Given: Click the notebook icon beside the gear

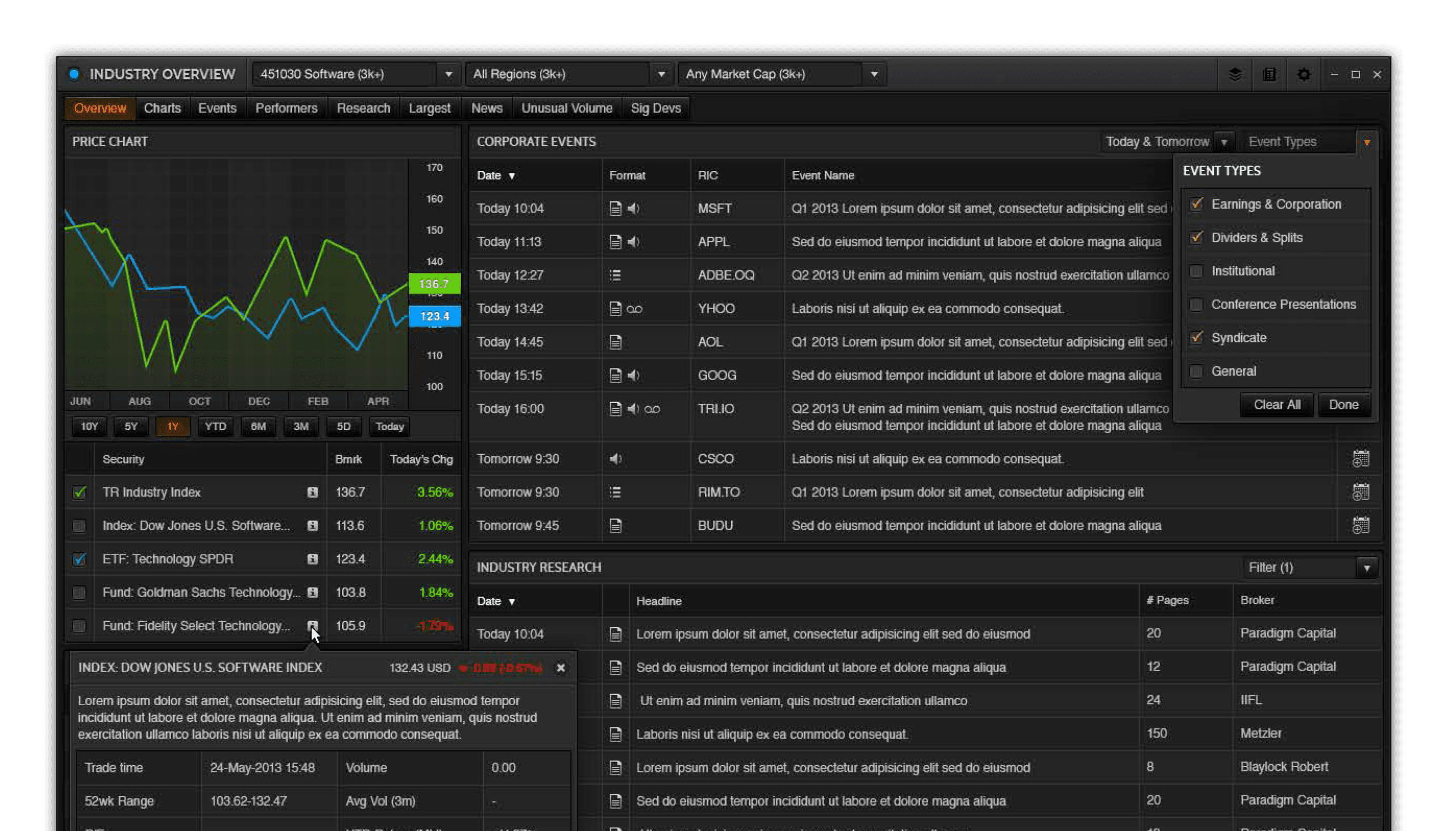Looking at the screenshot, I should [1269, 74].
